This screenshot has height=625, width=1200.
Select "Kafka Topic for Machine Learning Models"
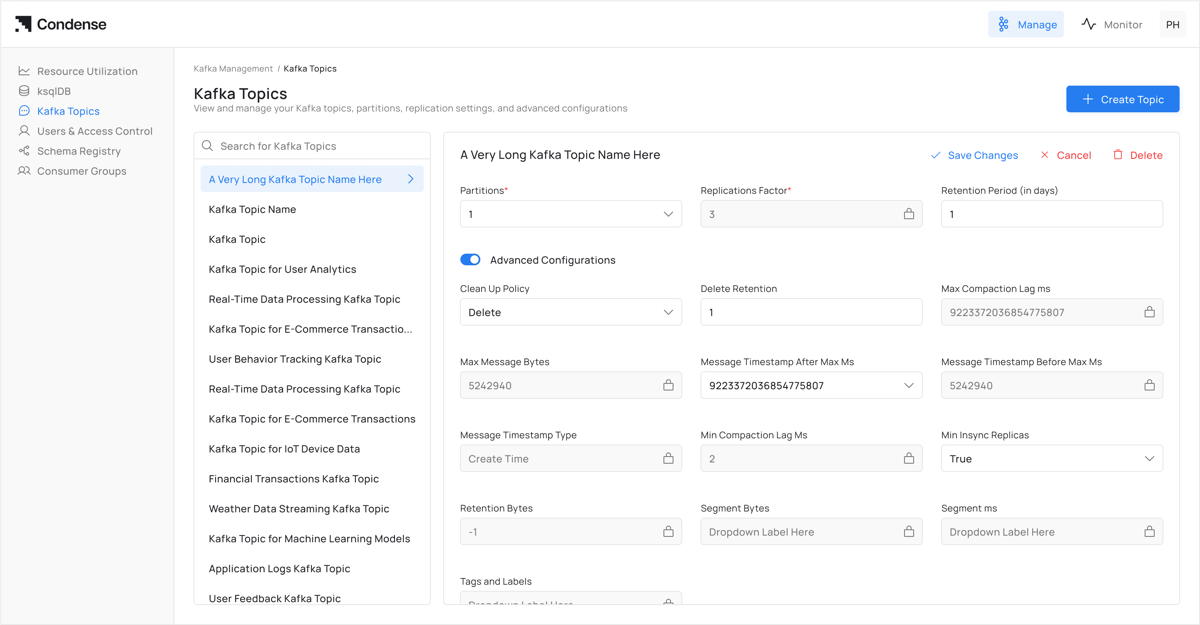coord(312,539)
